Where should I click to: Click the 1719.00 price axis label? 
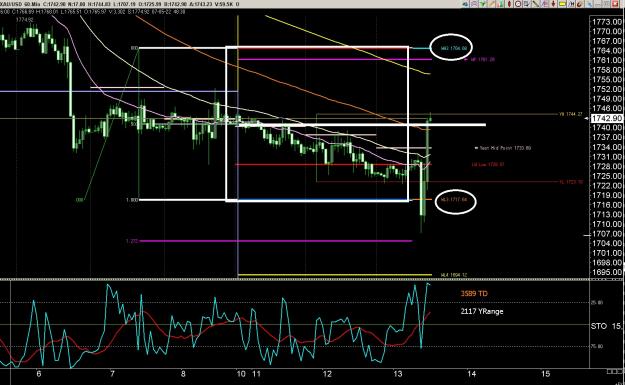pos(607,195)
